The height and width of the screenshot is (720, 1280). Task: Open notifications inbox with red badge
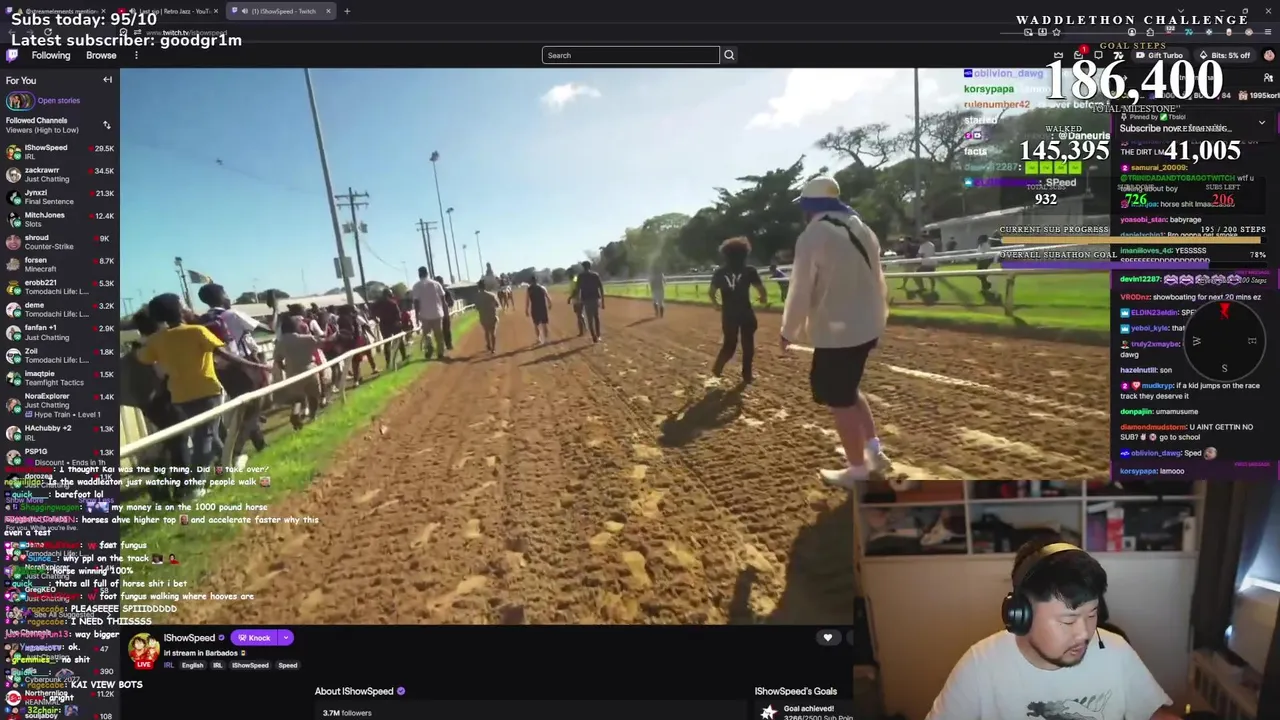[x=1080, y=55]
